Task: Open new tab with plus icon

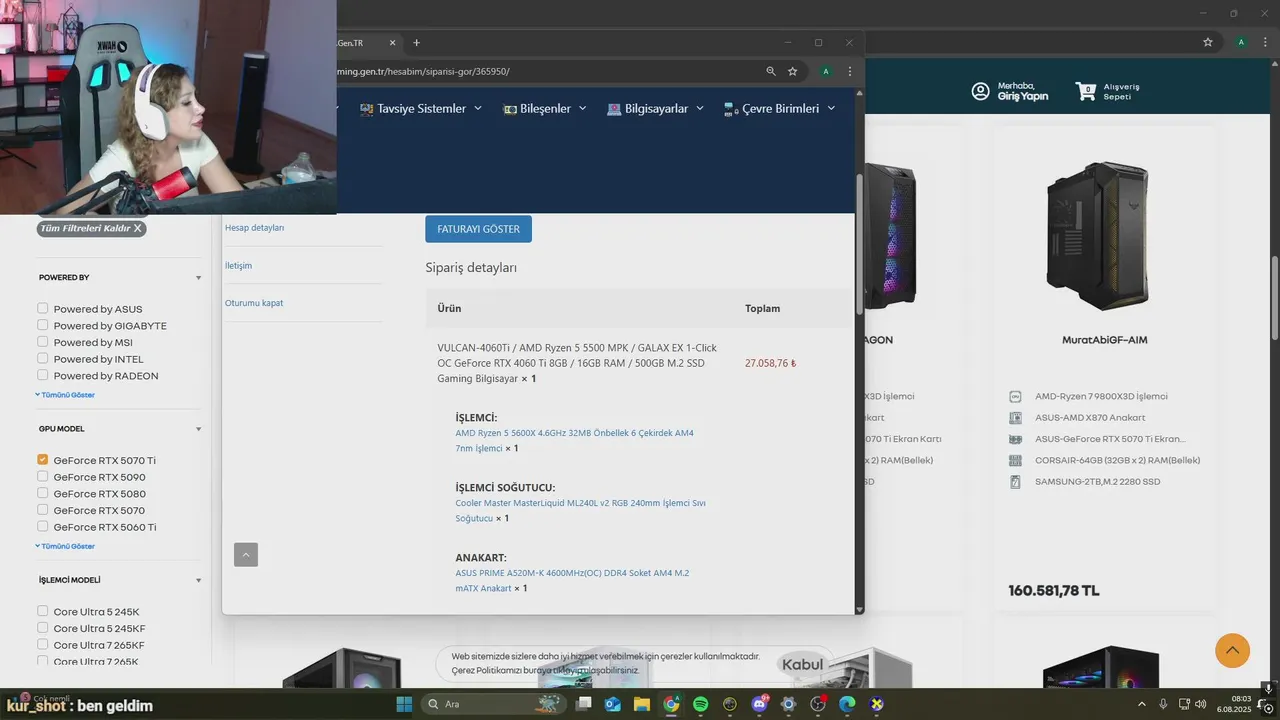Action: [417, 43]
